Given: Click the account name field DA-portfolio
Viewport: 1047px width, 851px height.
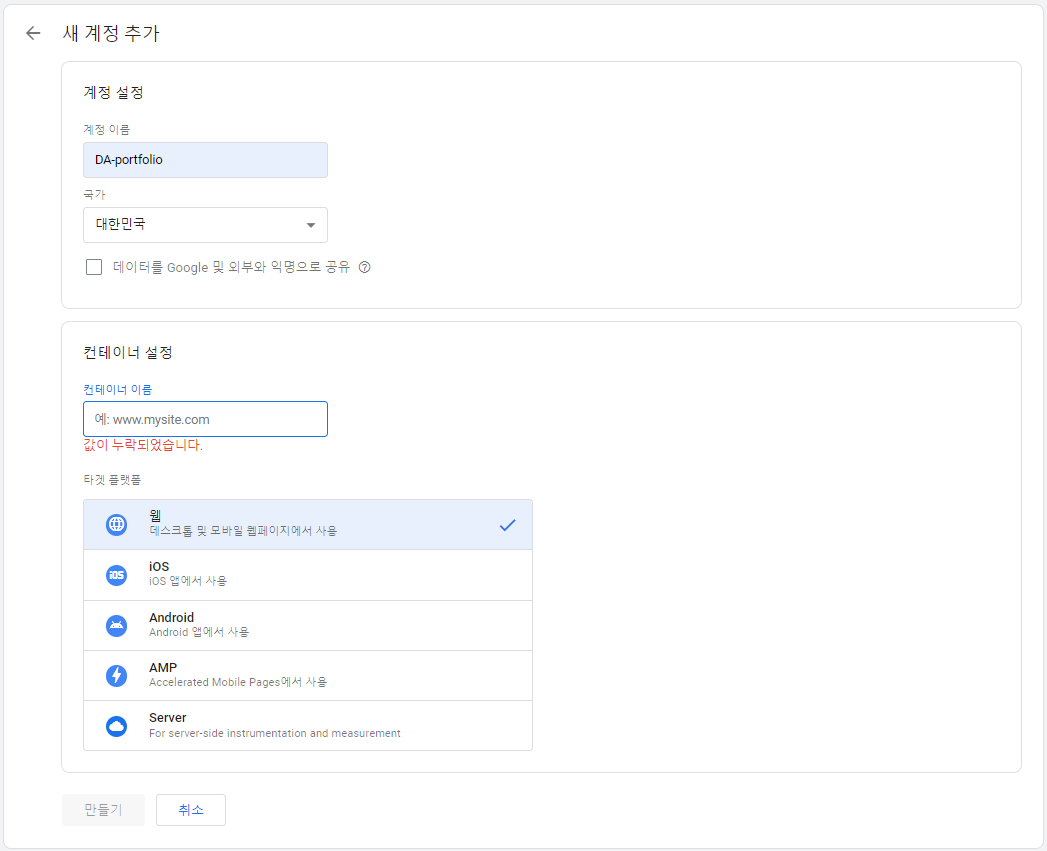Looking at the screenshot, I should point(206,160).
